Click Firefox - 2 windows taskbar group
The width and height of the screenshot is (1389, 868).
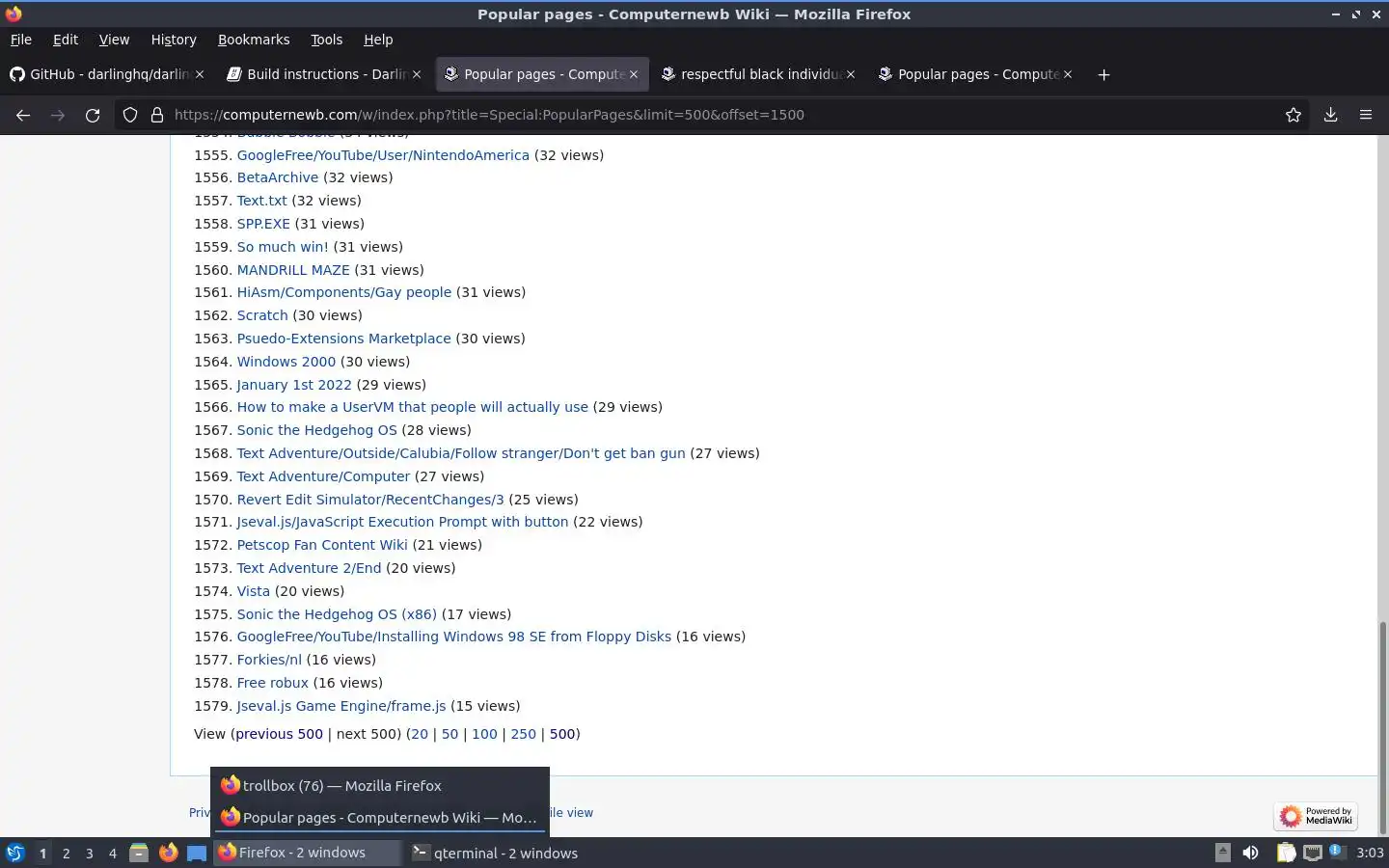click(307, 853)
